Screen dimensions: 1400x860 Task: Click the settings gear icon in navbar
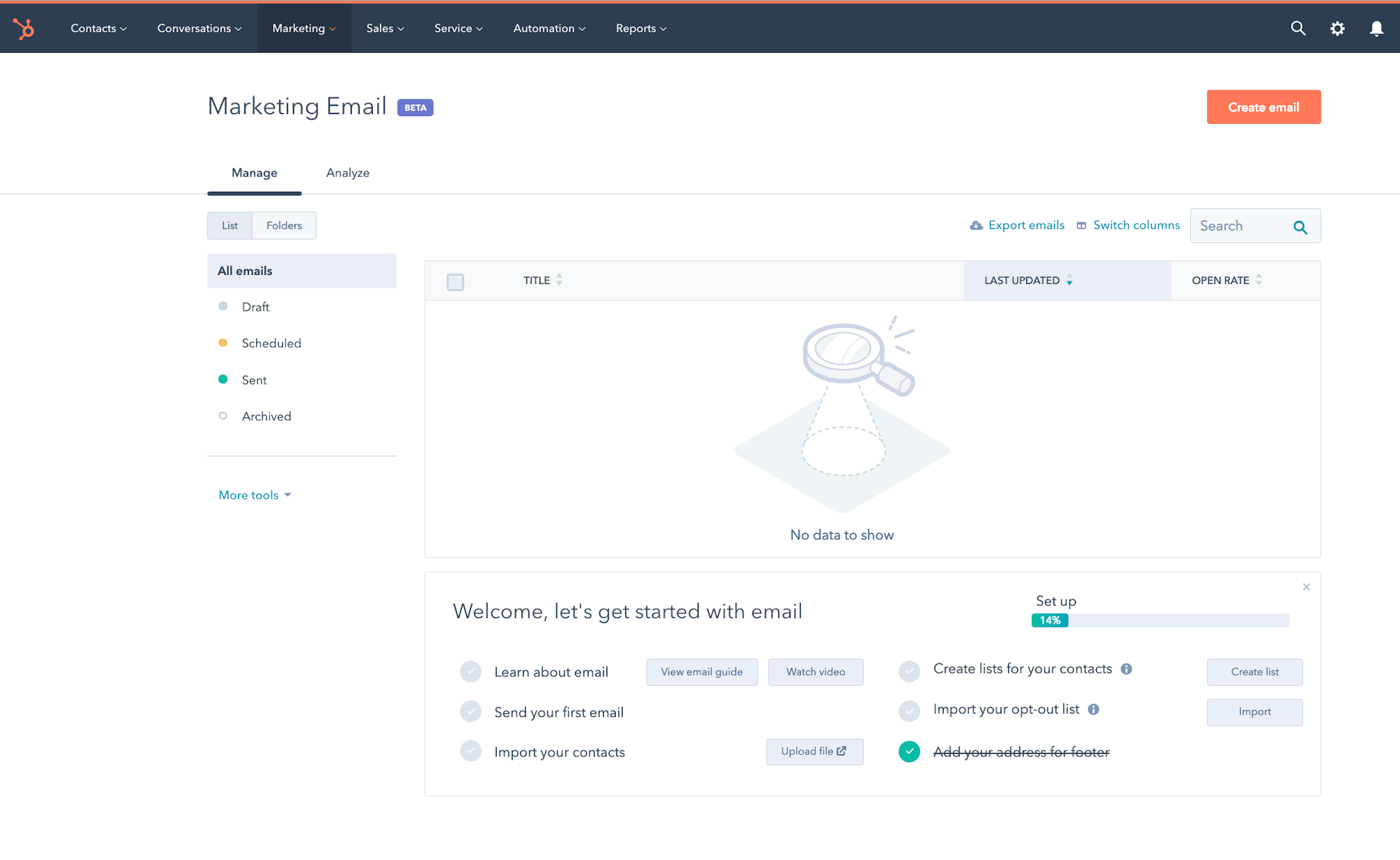(x=1337, y=28)
